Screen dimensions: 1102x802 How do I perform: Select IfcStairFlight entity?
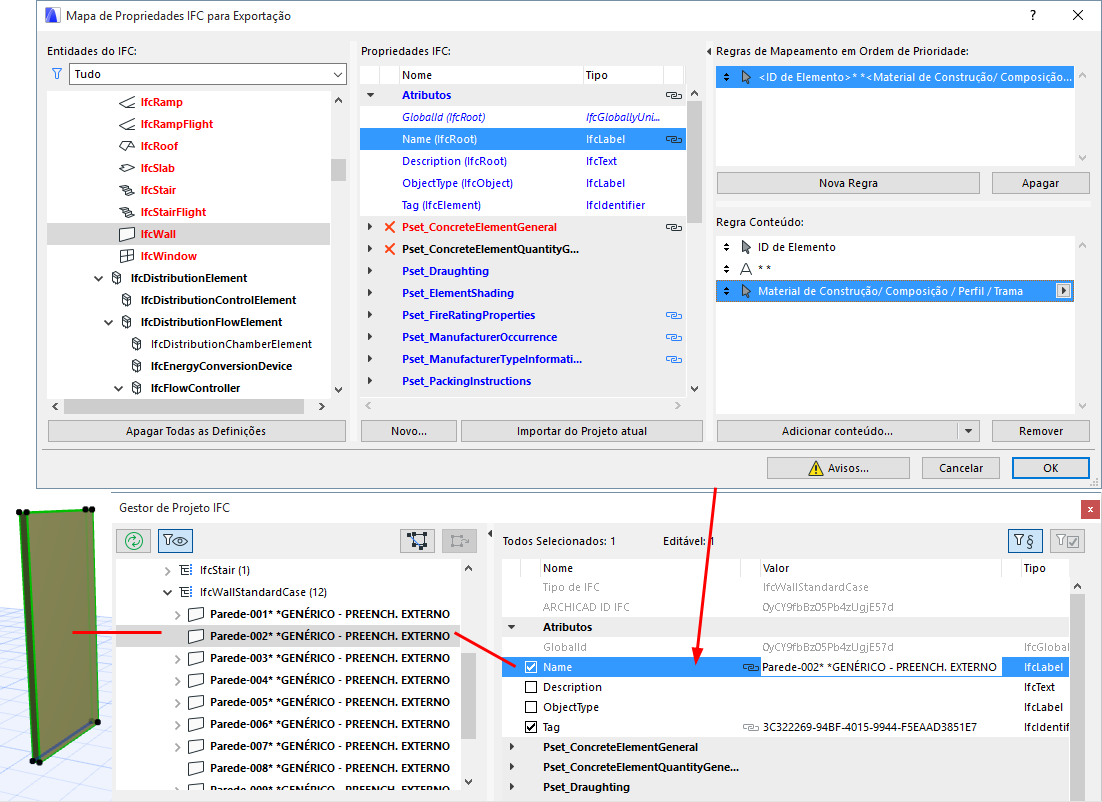pyautogui.click(x=173, y=212)
